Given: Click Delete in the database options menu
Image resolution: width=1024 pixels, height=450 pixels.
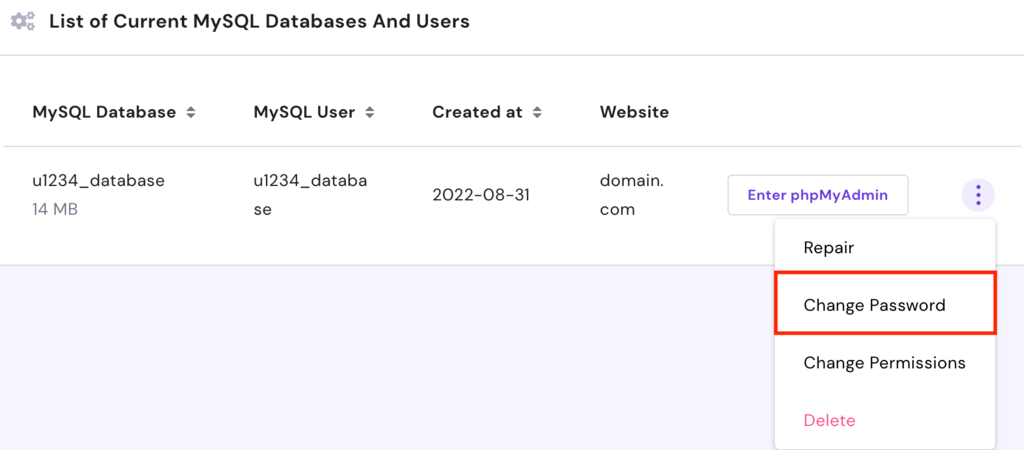Looking at the screenshot, I should pyautogui.click(x=829, y=420).
